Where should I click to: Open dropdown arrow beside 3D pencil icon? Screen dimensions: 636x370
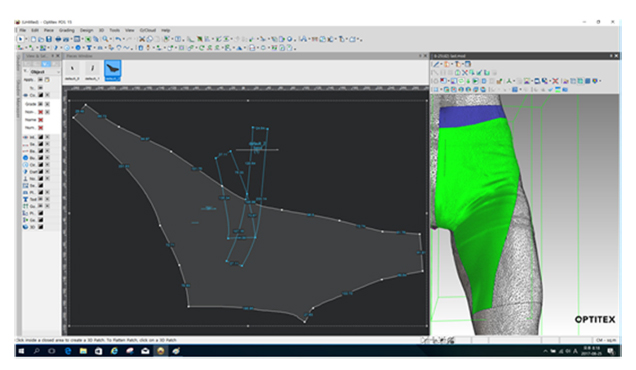(x=441, y=64)
